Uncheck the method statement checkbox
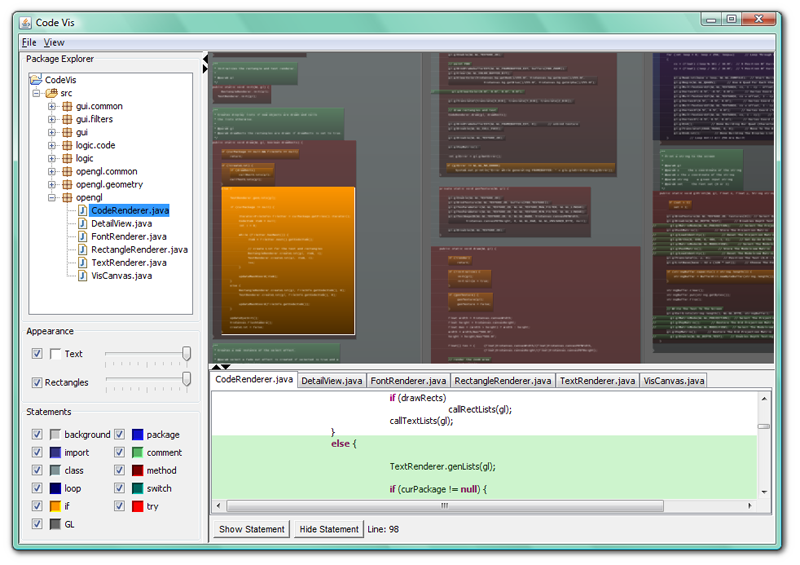Viewport: 800px width, 565px height. (x=119, y=470)
